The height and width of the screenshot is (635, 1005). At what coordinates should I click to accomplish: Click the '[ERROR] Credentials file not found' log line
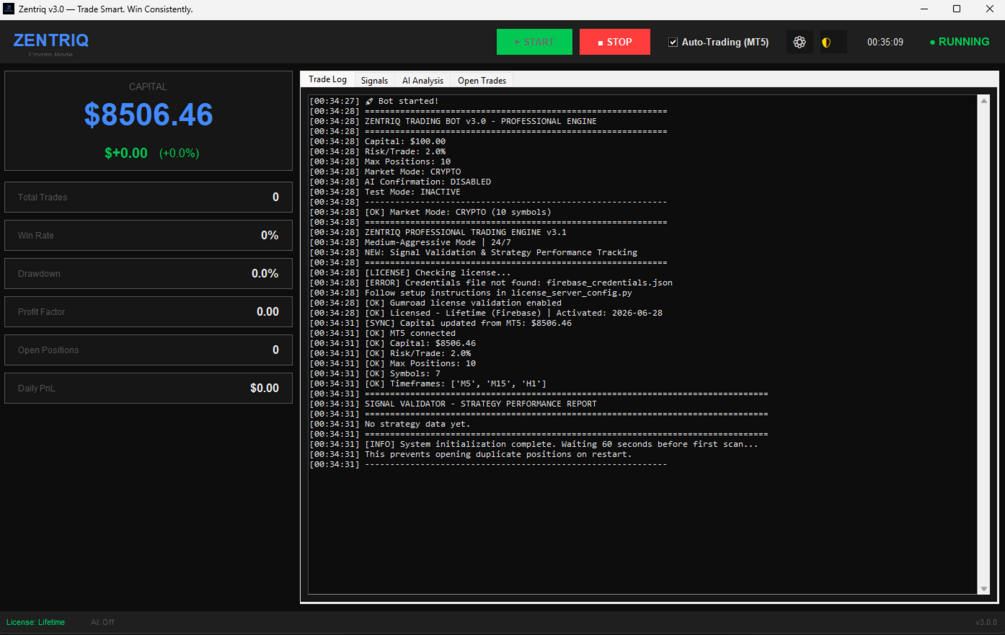coord(491,283)
